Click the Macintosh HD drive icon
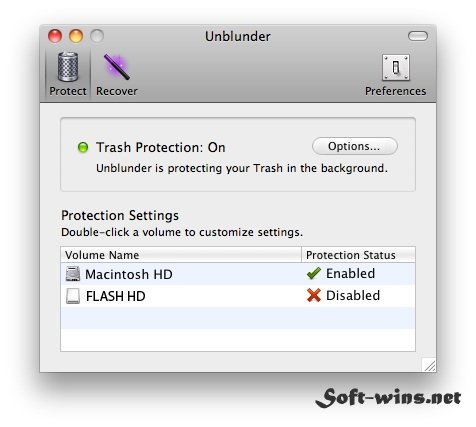 pyautogui.click(x=73, y=274)
